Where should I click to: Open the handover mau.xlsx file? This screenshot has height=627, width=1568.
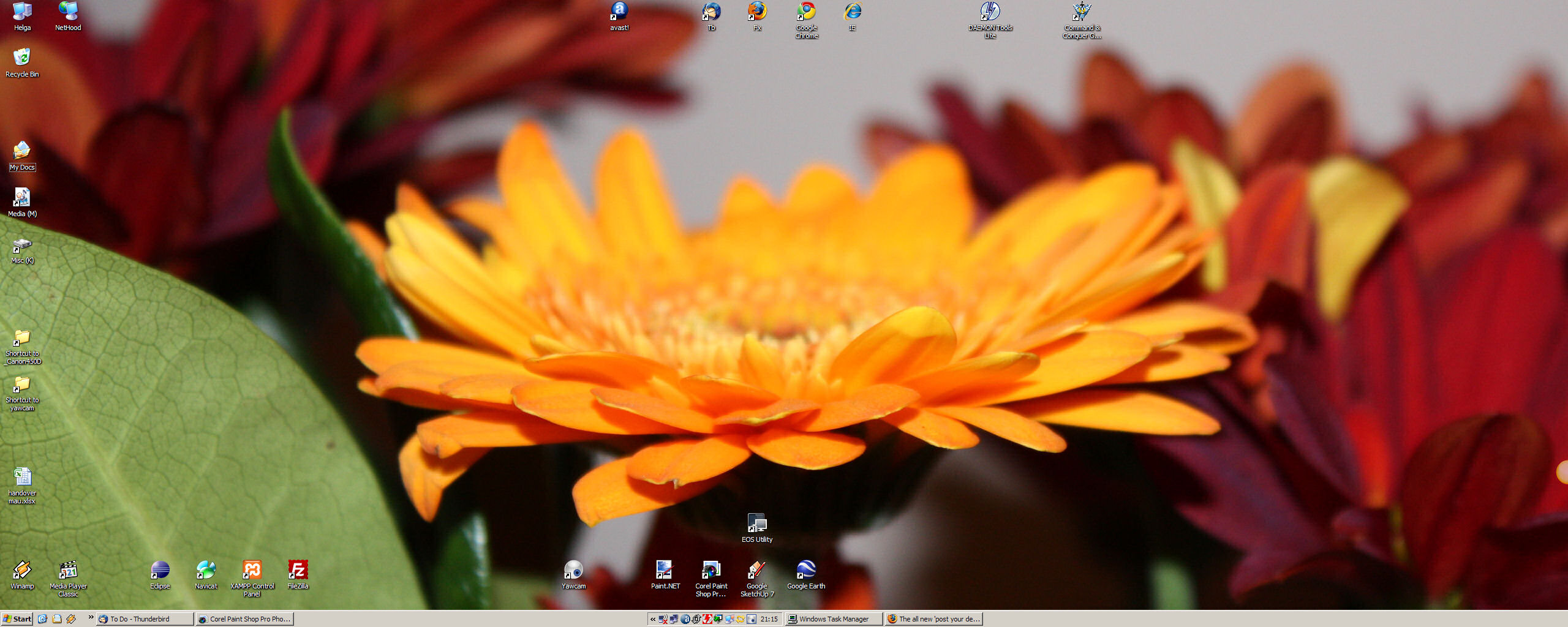tap(22, 486)
